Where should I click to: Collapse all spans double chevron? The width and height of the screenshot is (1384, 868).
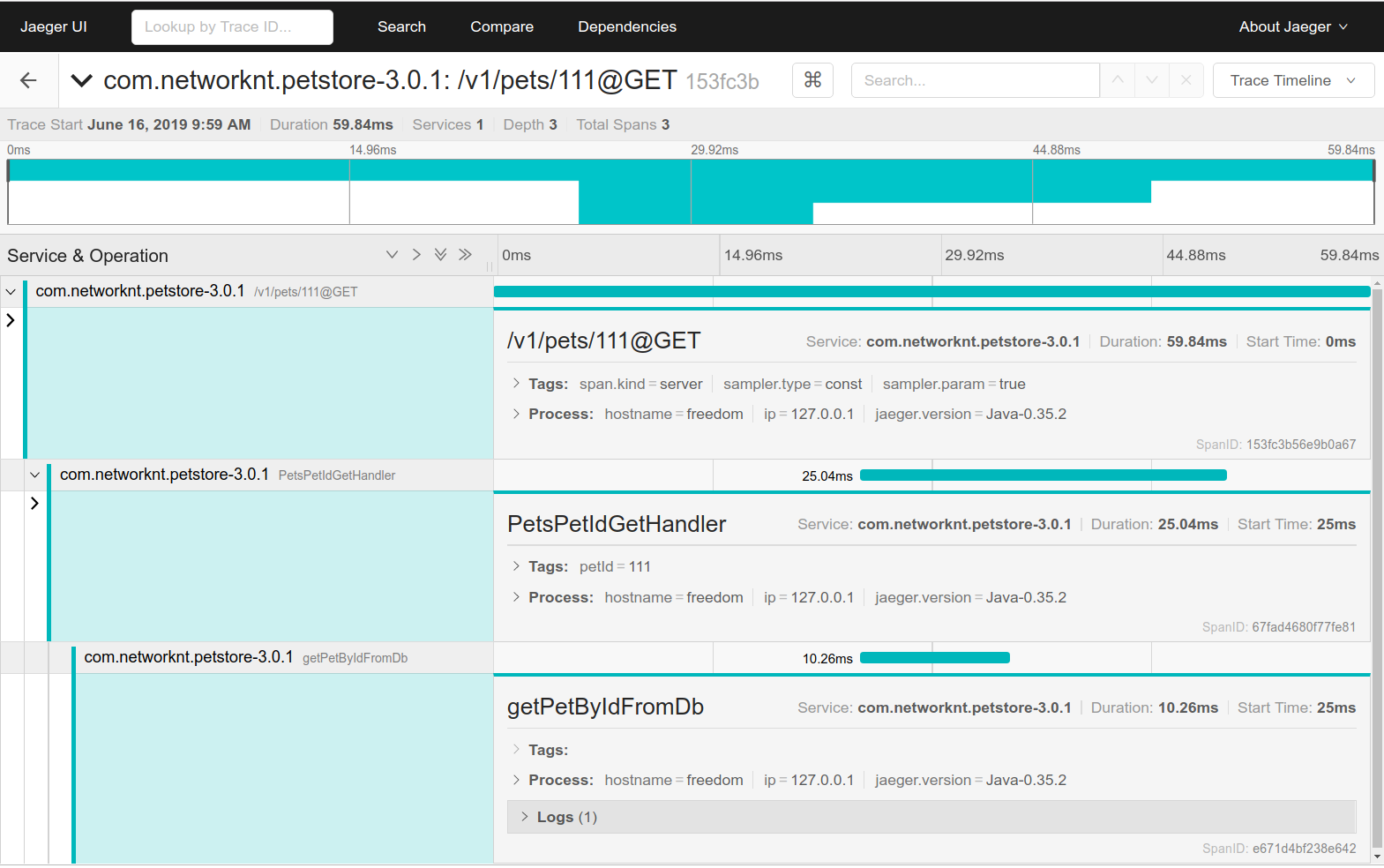(465, 255)
